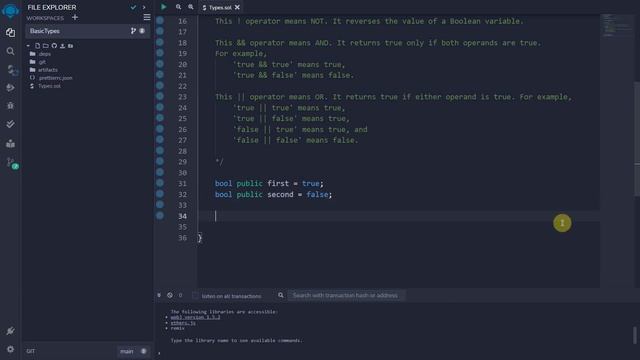The image size is (640, 360).
Task: Toggle breakpoint on line 18
Action: click(x=160, y=42)
